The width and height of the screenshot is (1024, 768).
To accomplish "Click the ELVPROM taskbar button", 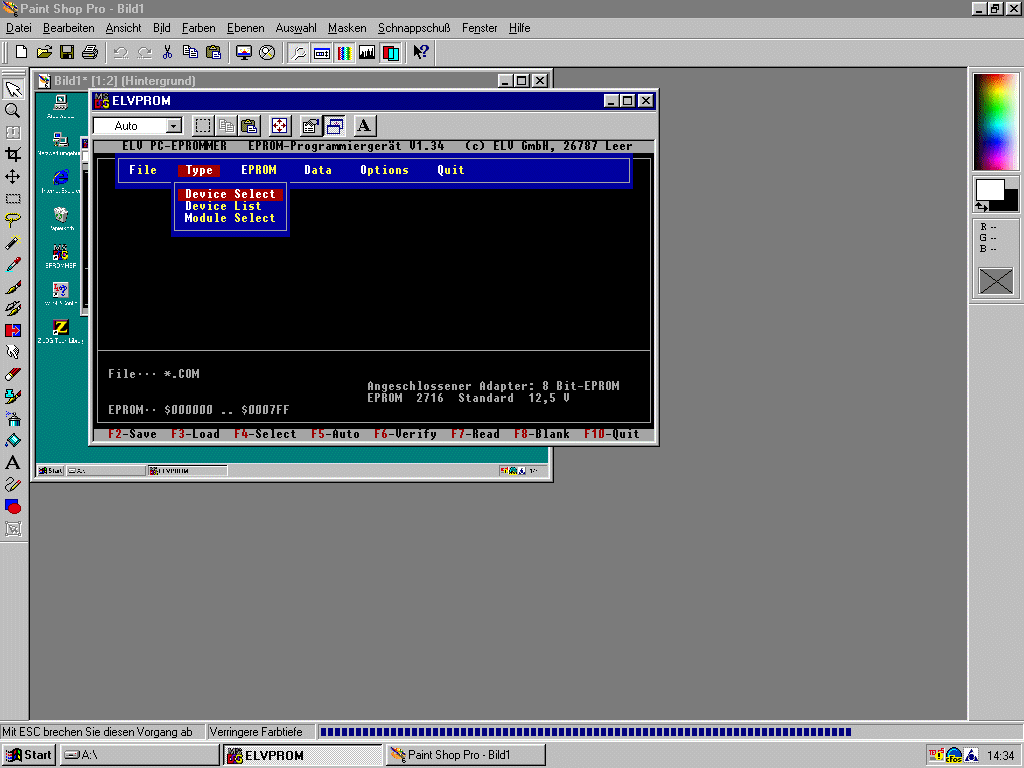I will (x=303, y=755).
